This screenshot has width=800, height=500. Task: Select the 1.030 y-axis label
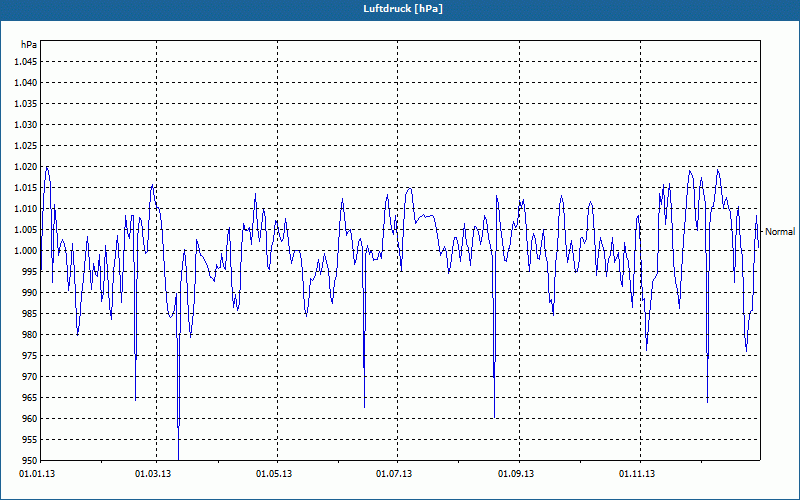click(x=25, y=124)
